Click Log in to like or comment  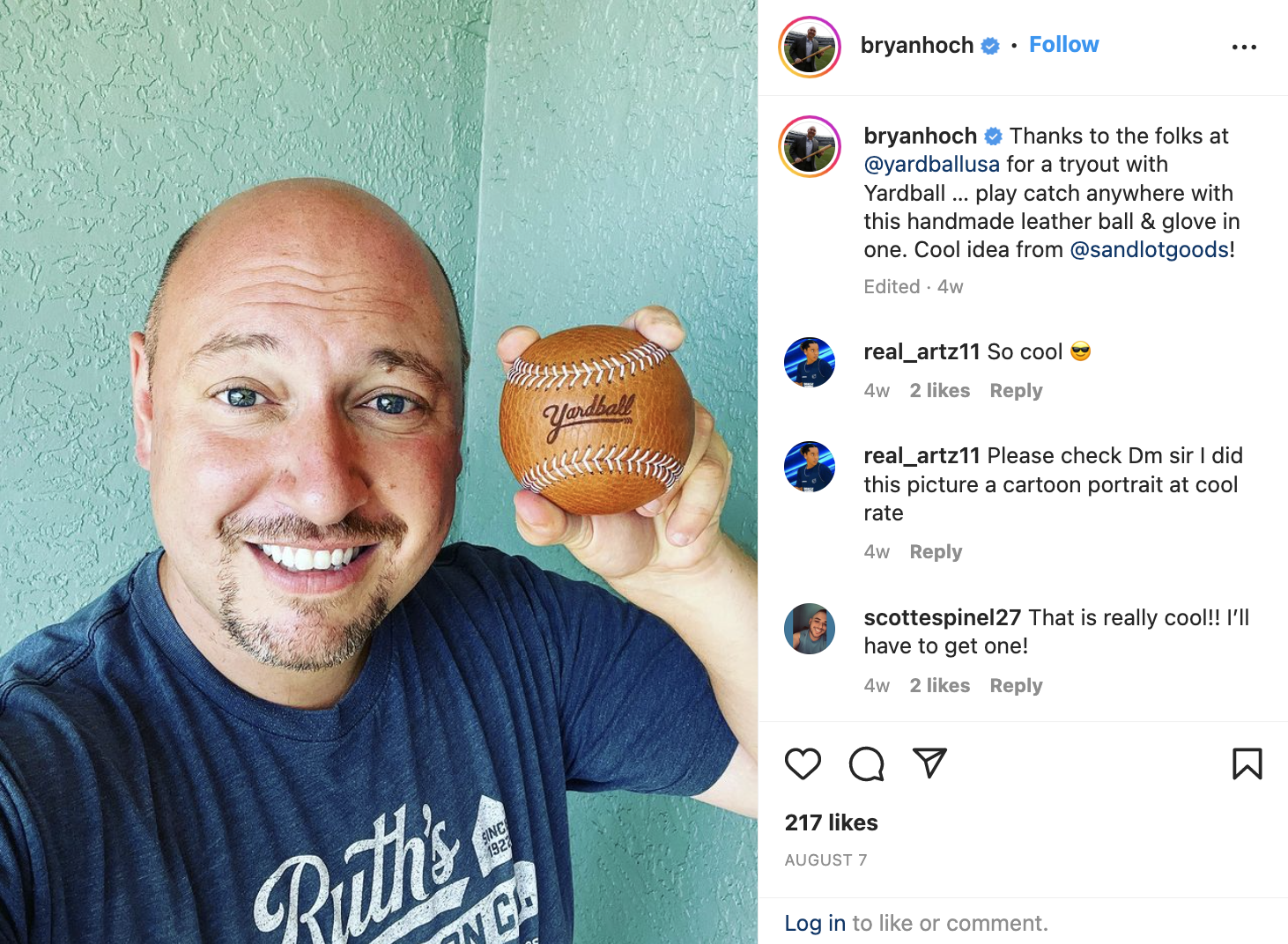(x=815, y=923)
